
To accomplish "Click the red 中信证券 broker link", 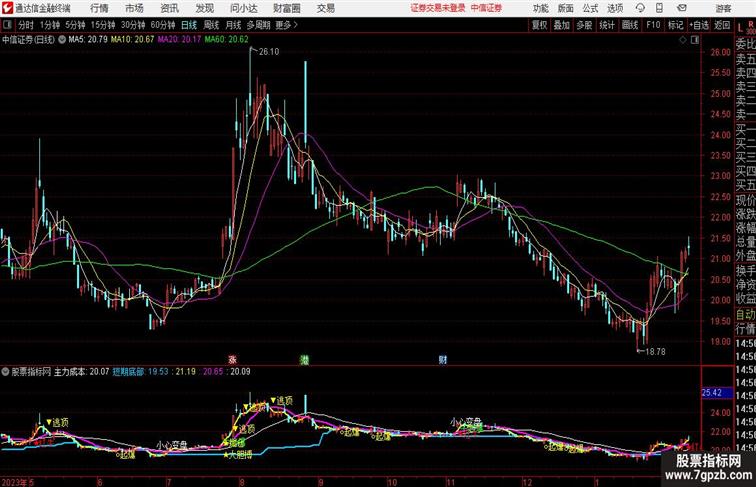I will tap(486, 8).
